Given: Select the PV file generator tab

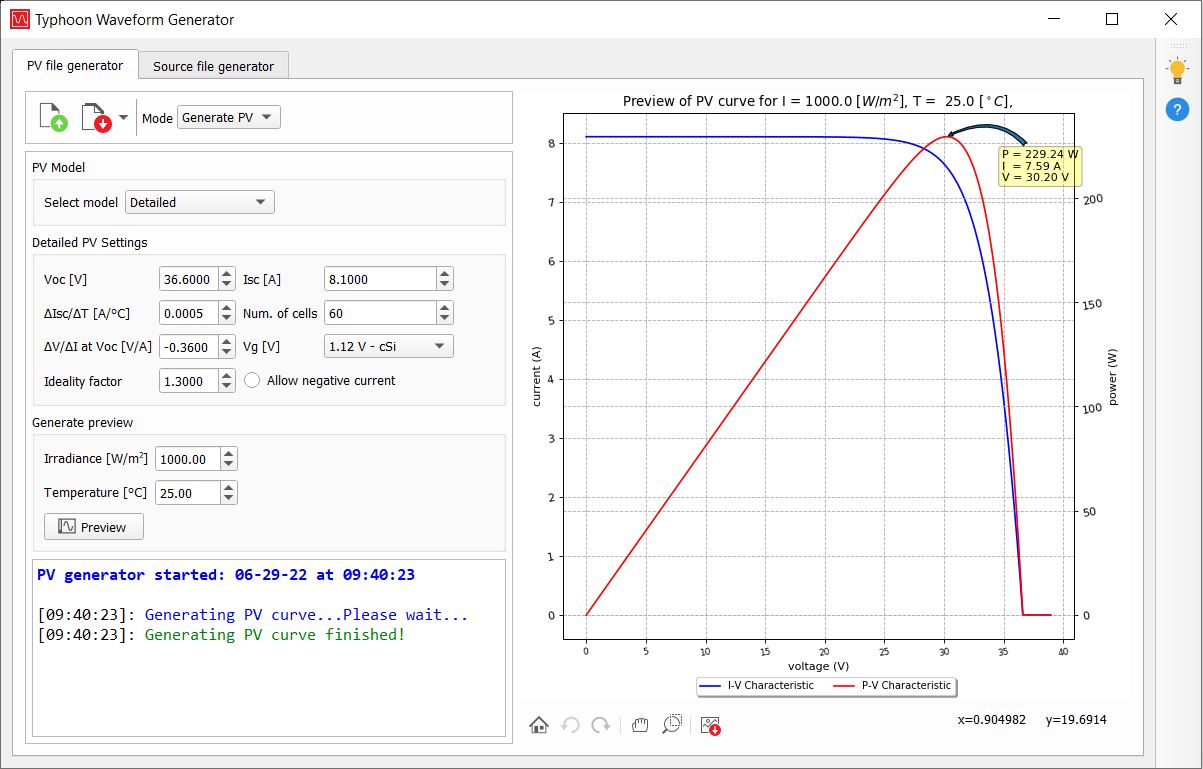Looking at the screenshot, I should (x=75, y=66).
